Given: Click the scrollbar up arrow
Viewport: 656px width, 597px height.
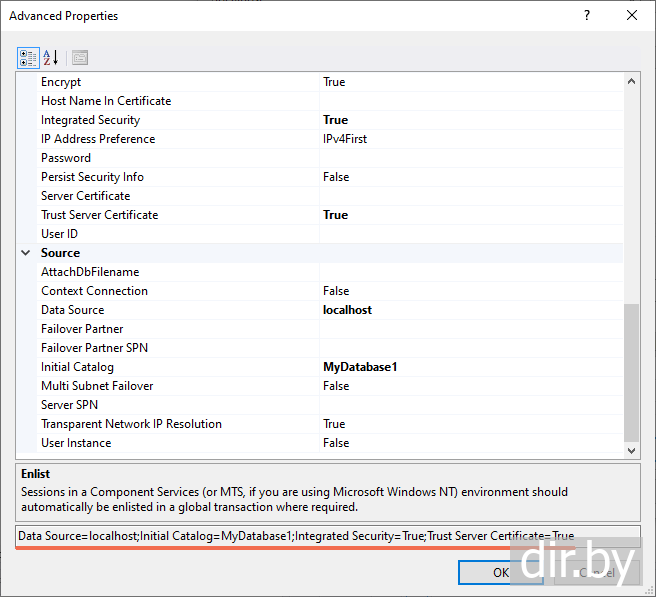Looking at the screenshot, I should [631, 82].
